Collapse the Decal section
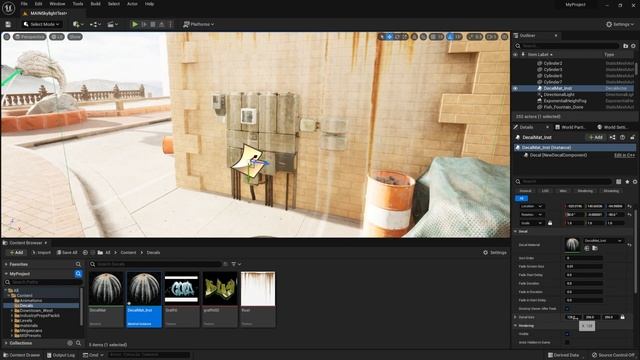This screenshot has width=640, height=360. point(516,231)
